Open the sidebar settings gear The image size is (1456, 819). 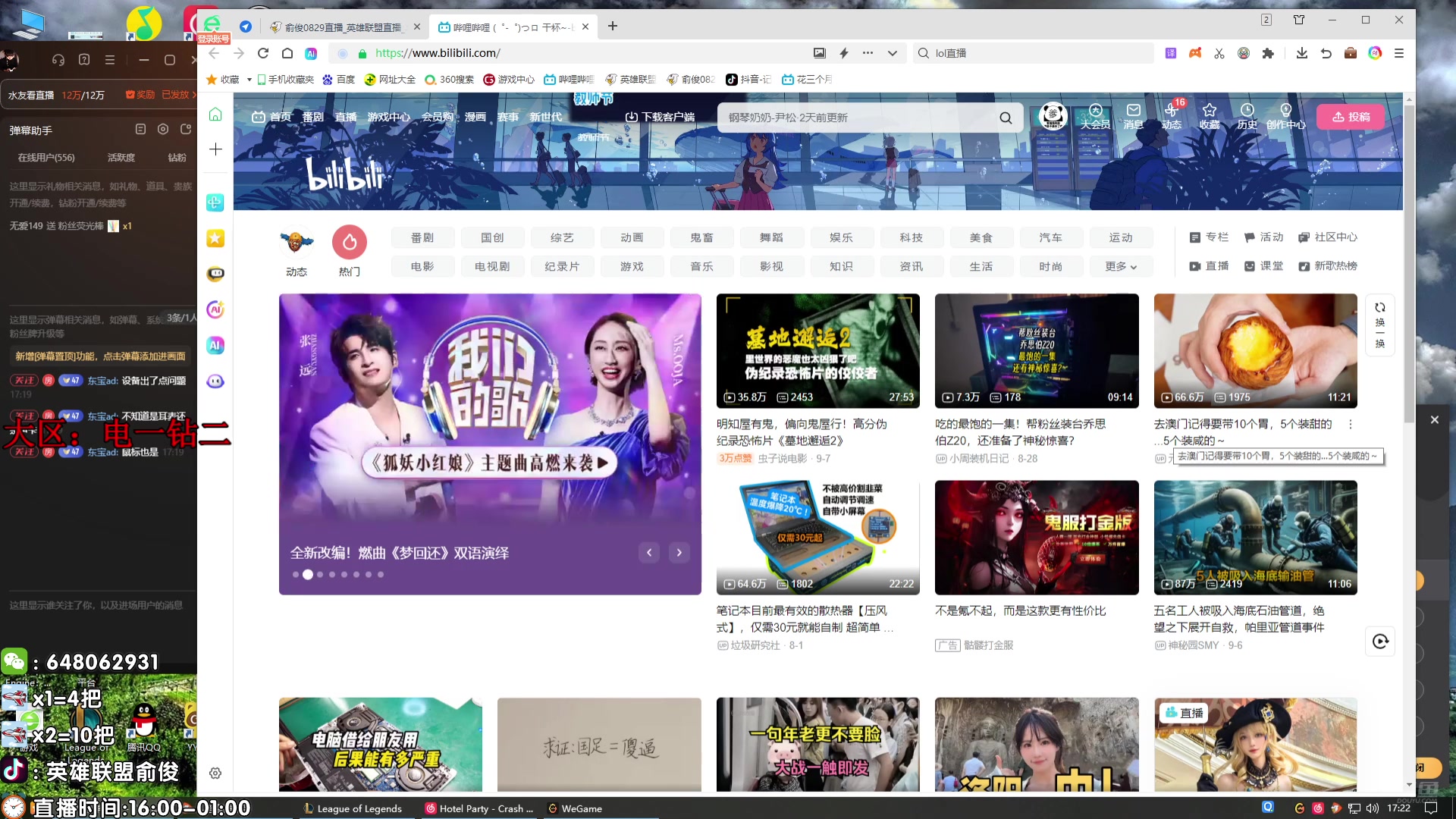[x=215, y=773]
